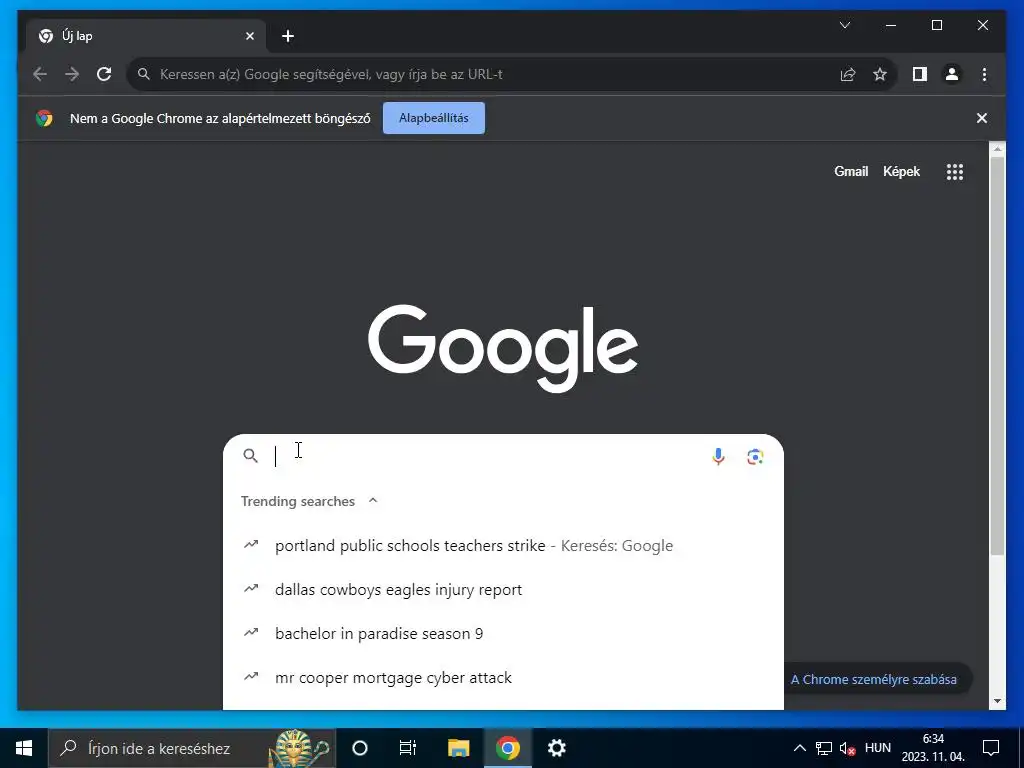Collapse the Trending searches list
1024x768 pixels.
click(x=373, y=501)
